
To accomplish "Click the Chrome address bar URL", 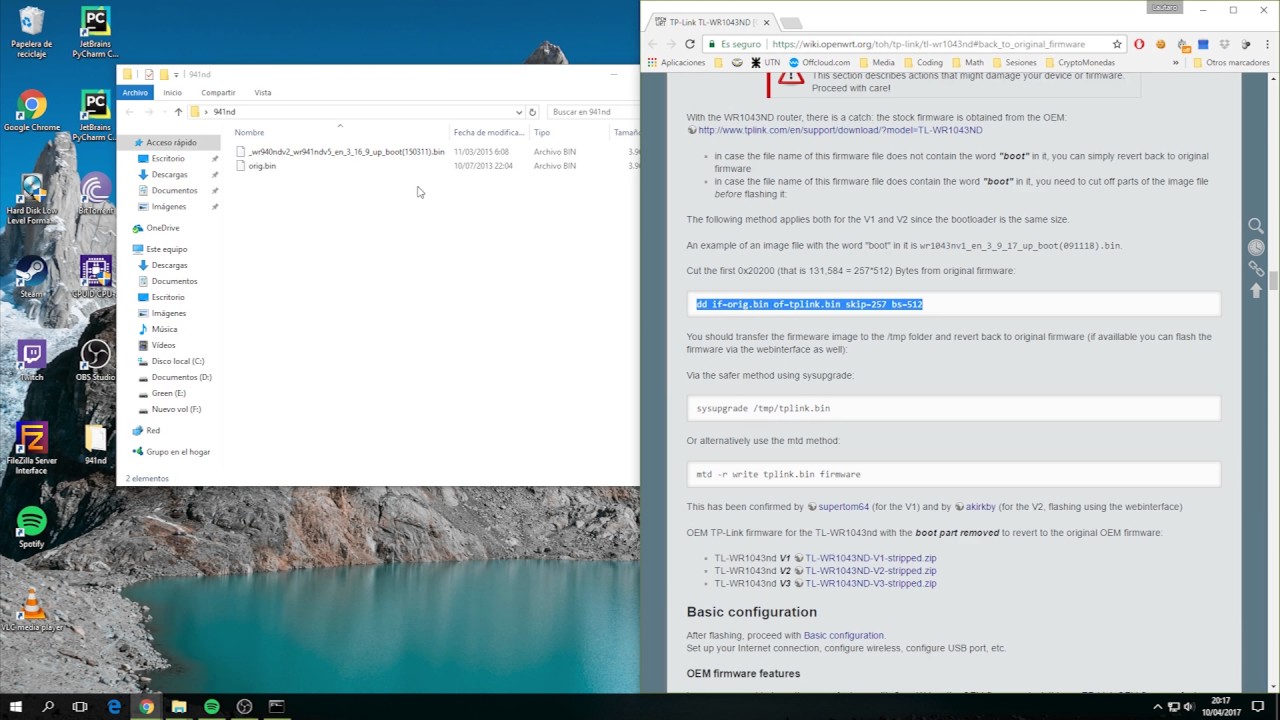I will 928,44.
